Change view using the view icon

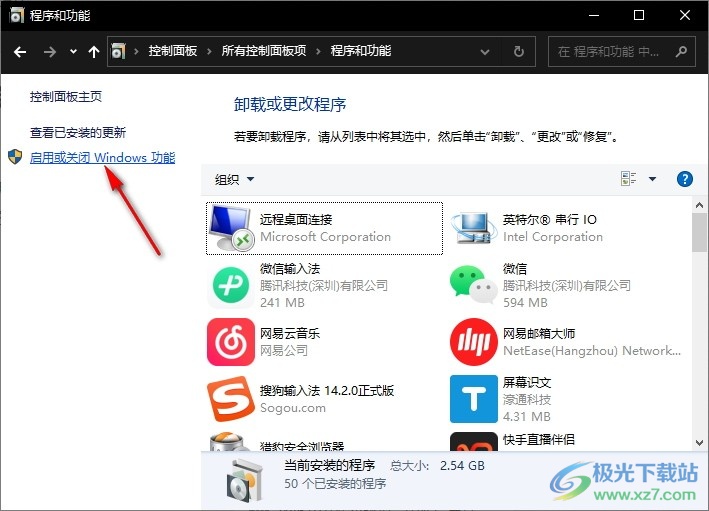(x=629, y=179)
